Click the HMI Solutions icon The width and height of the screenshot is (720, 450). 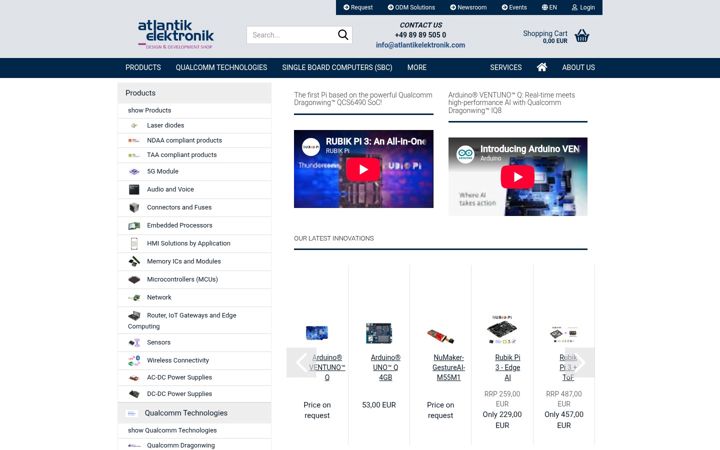(x=134, y=243)
